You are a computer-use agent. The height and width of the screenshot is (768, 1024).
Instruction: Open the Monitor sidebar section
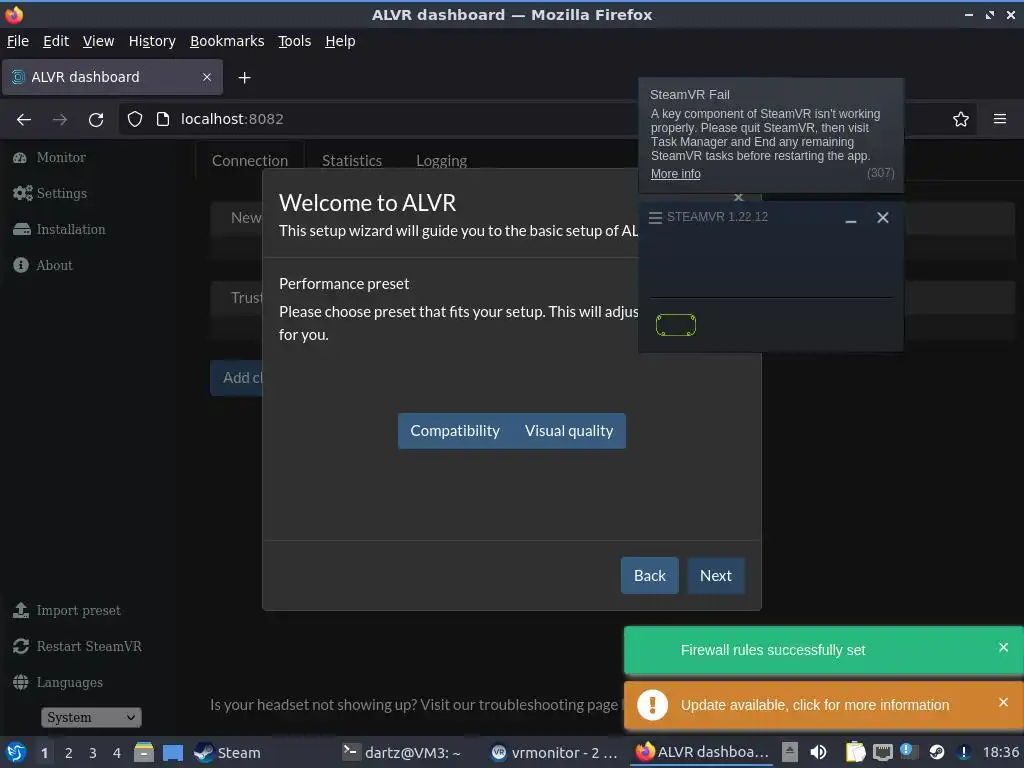[x=50, y=157]
